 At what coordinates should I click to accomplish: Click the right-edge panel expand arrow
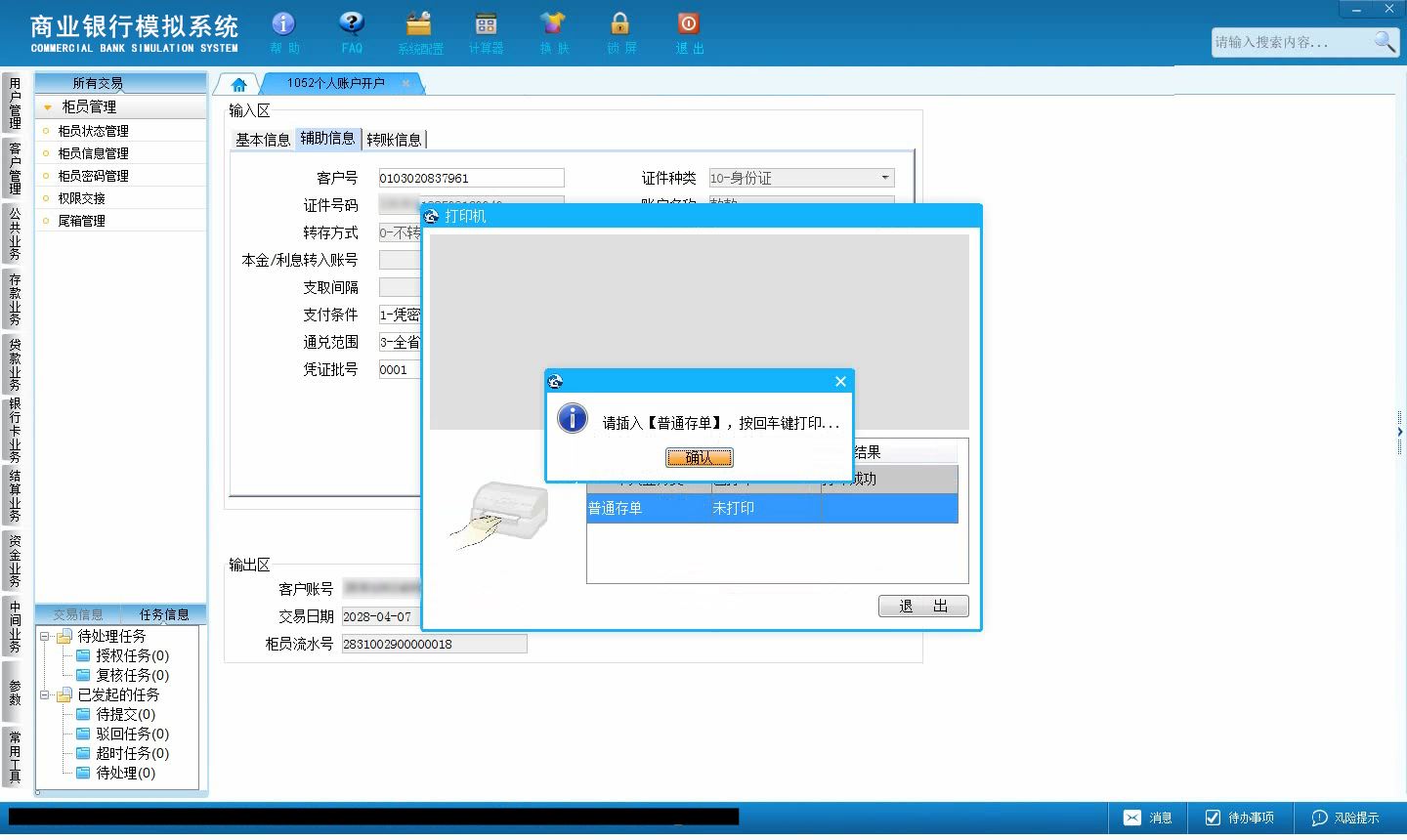click(x=1400, y=432)
